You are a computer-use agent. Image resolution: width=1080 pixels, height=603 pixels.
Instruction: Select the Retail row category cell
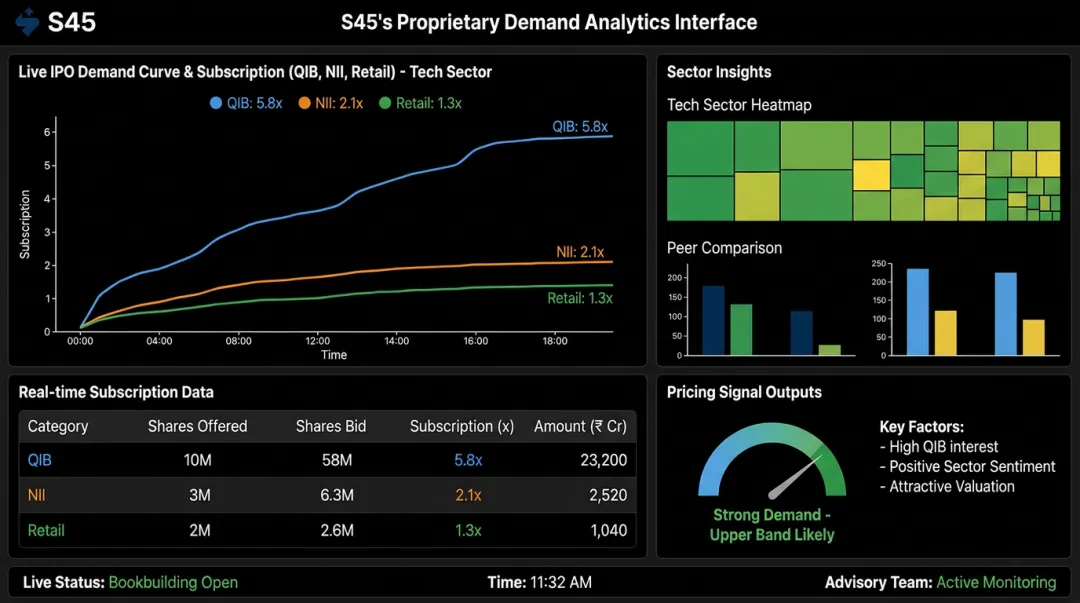(46, 531)
